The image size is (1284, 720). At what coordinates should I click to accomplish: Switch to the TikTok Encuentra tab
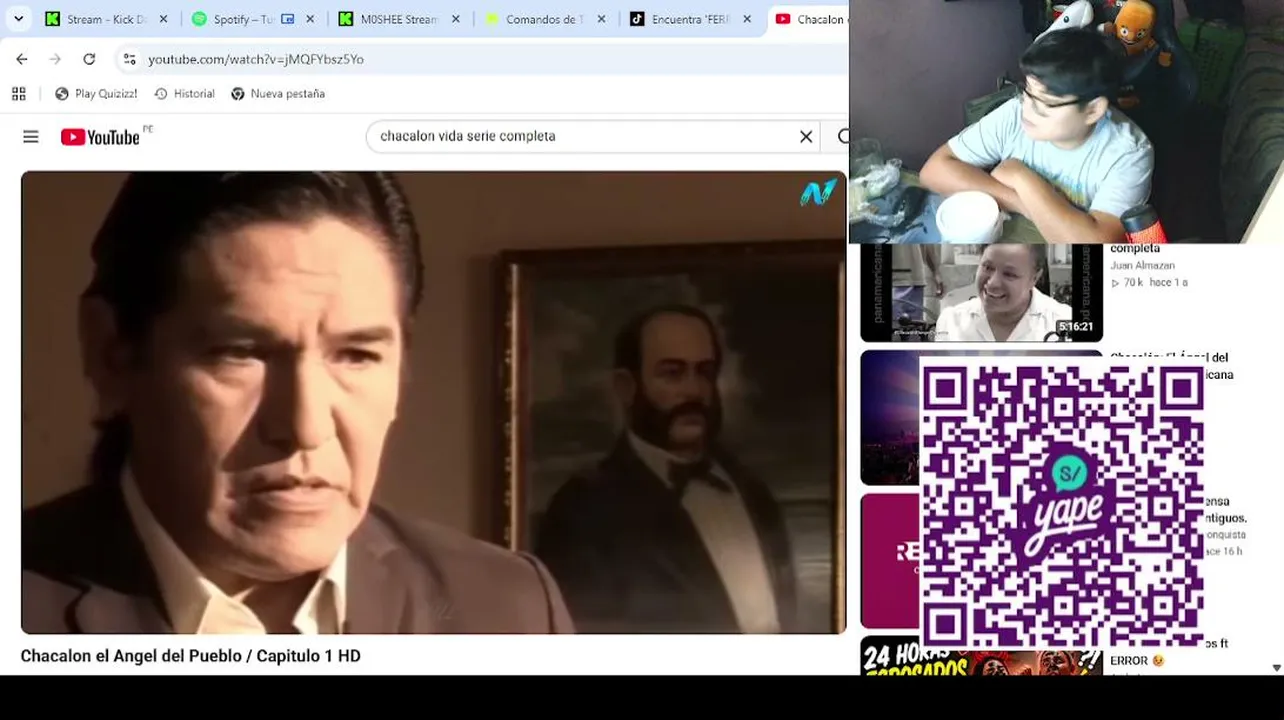(680, 19)
